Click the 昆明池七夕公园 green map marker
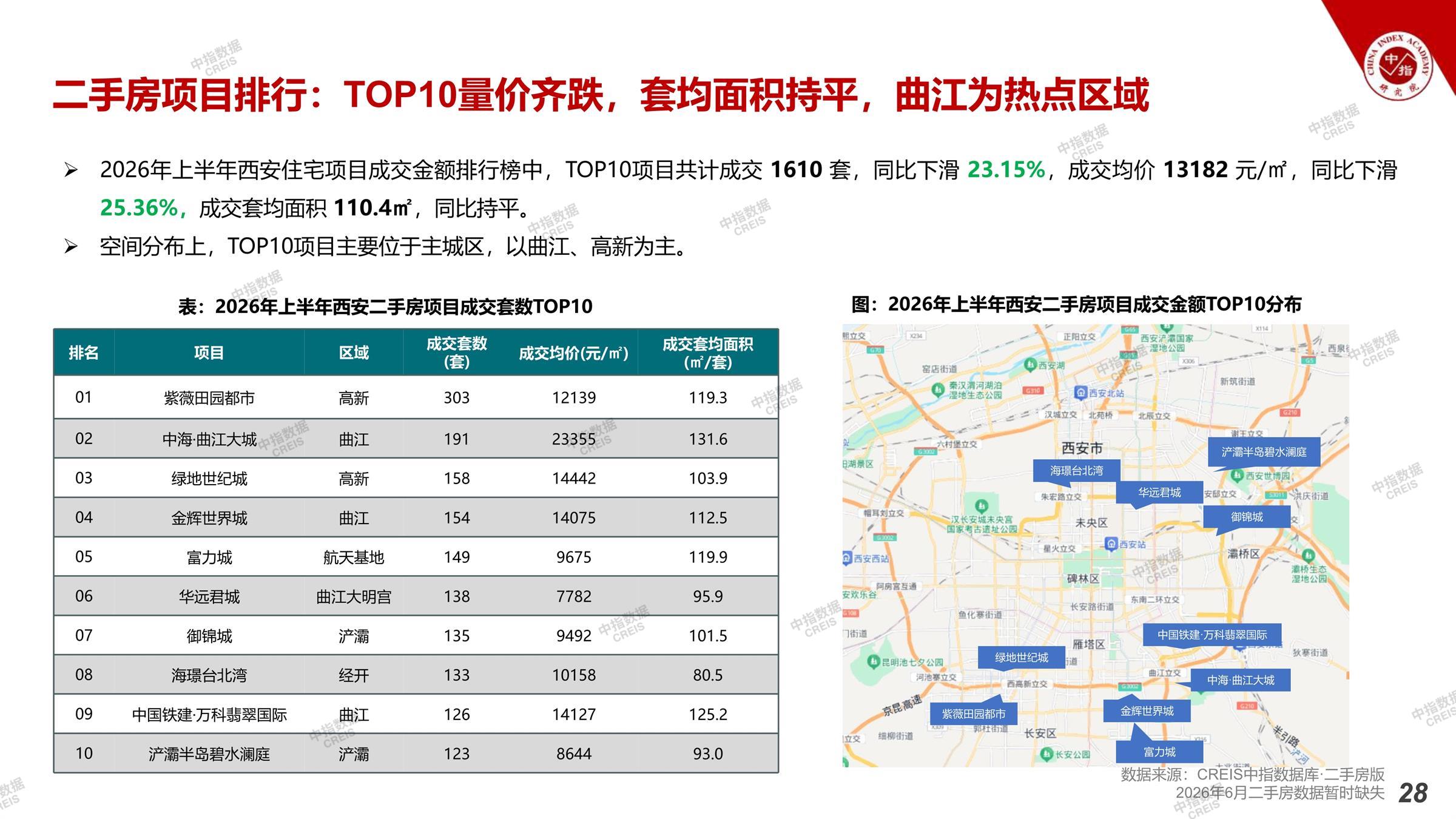Screen dimensions: 1456x819 pyautogui.click(x=874, y=662)
